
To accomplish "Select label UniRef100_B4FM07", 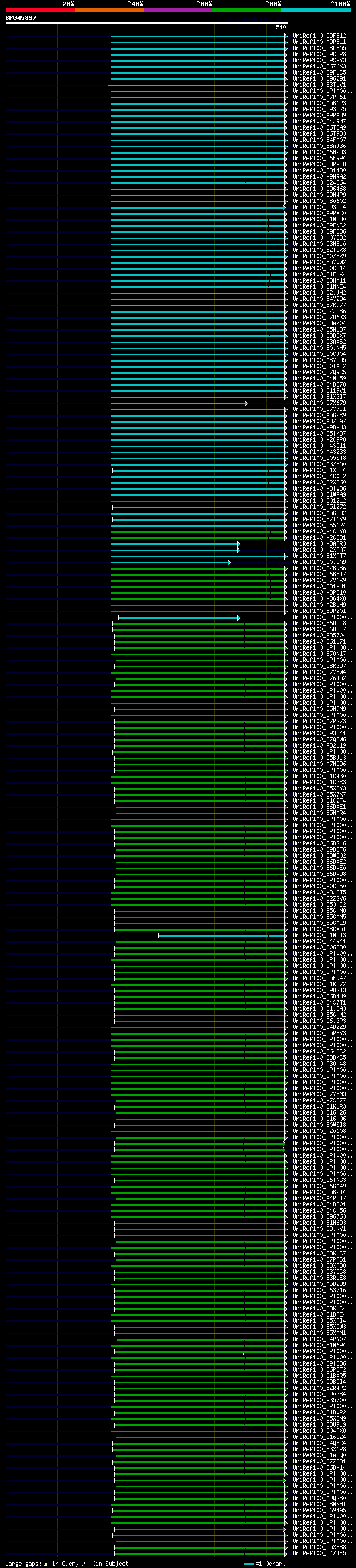I will pos(319,140).
